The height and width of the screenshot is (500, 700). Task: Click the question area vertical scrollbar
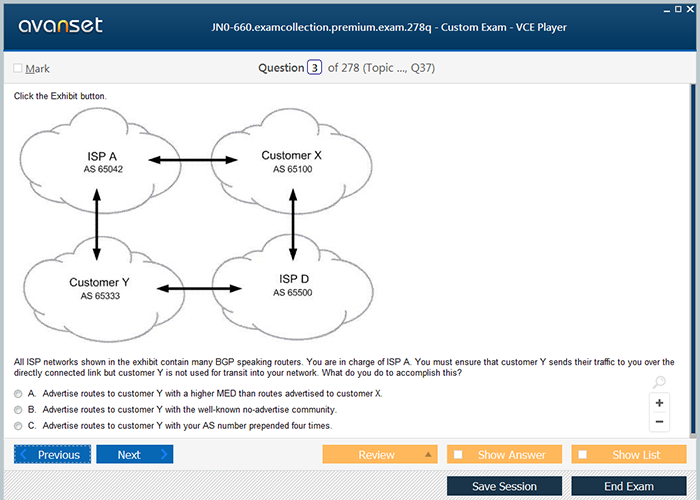tap(693, 259)
